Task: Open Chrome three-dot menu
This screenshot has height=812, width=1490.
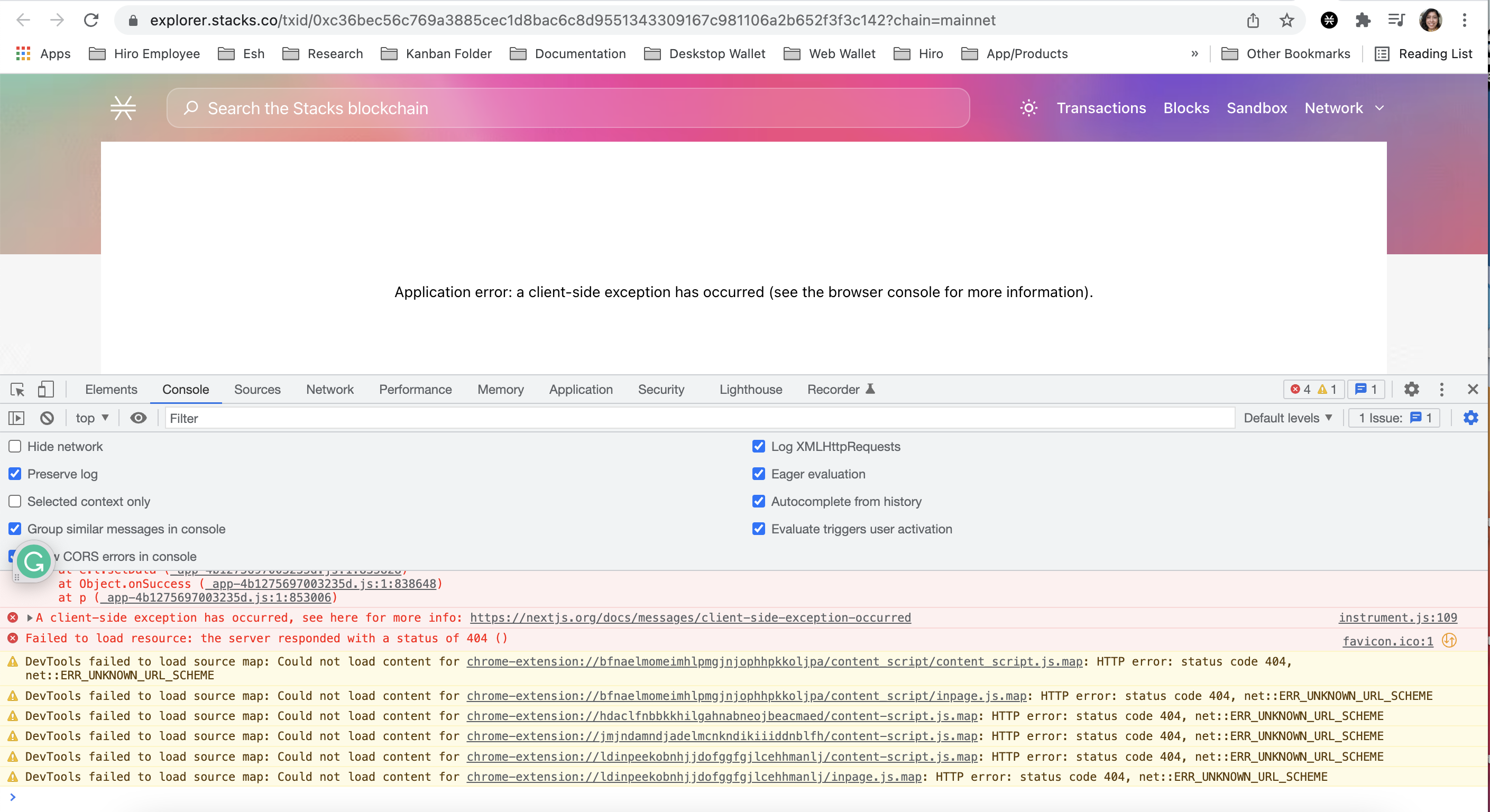Action: 1465,20
